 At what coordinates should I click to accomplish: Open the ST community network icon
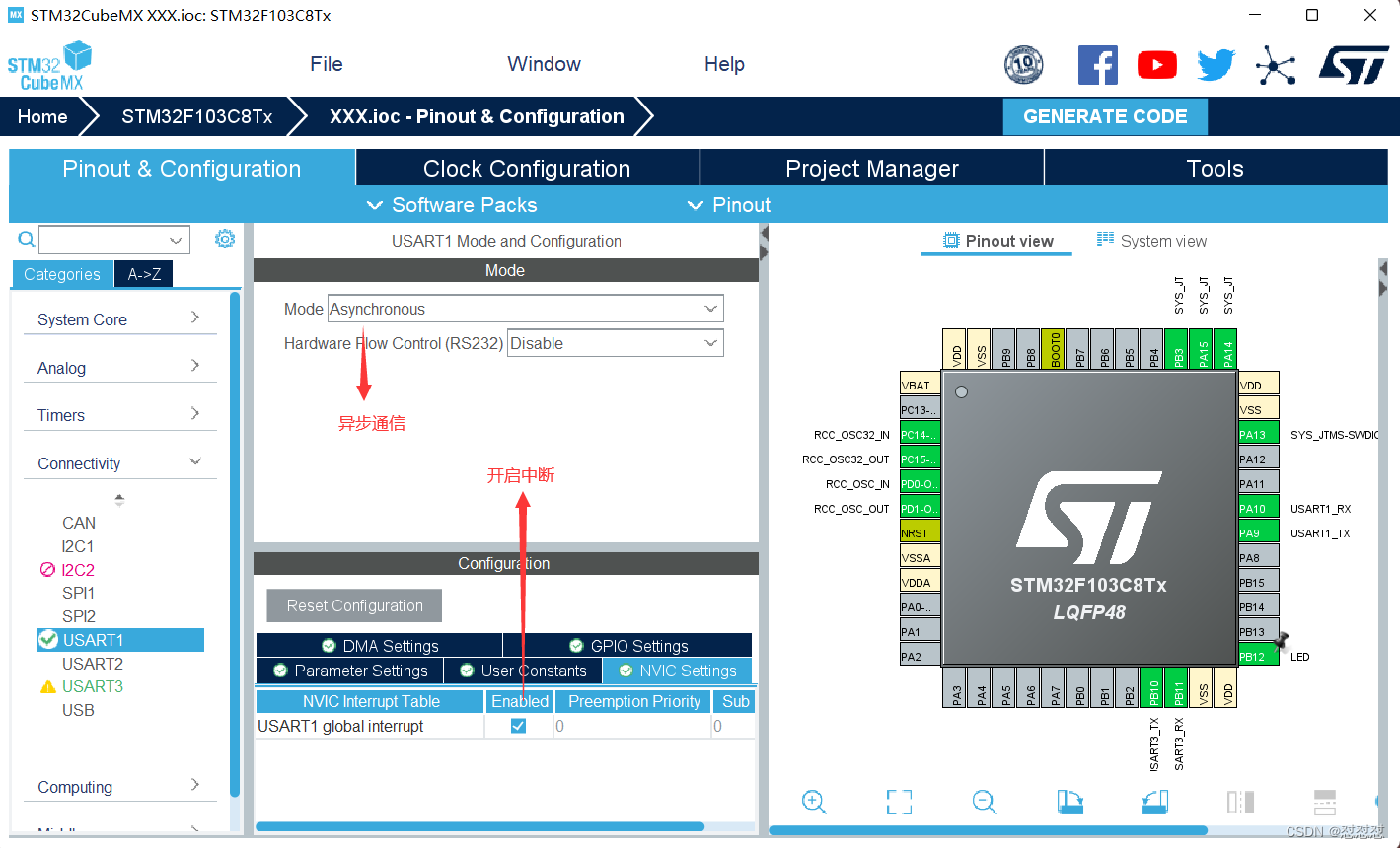pyautogui.click(x=1276, y=66)
